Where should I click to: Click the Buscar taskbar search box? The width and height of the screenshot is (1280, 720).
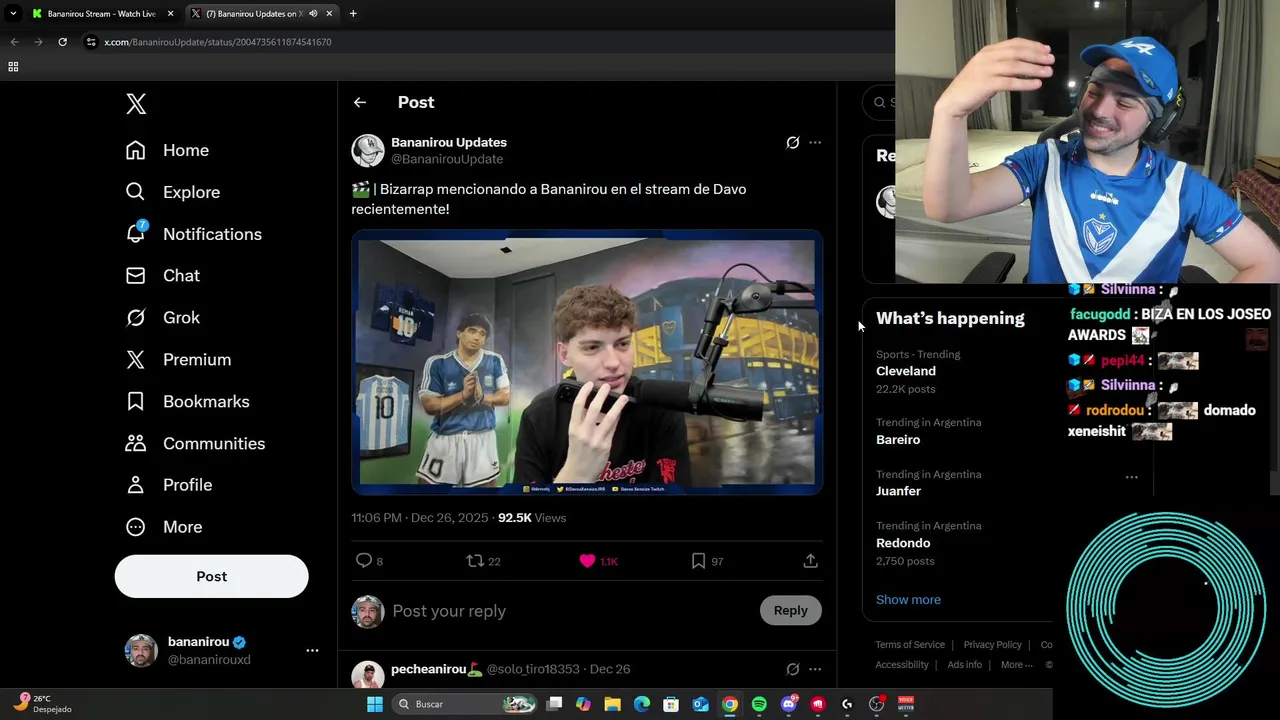[x=463, y=704]
